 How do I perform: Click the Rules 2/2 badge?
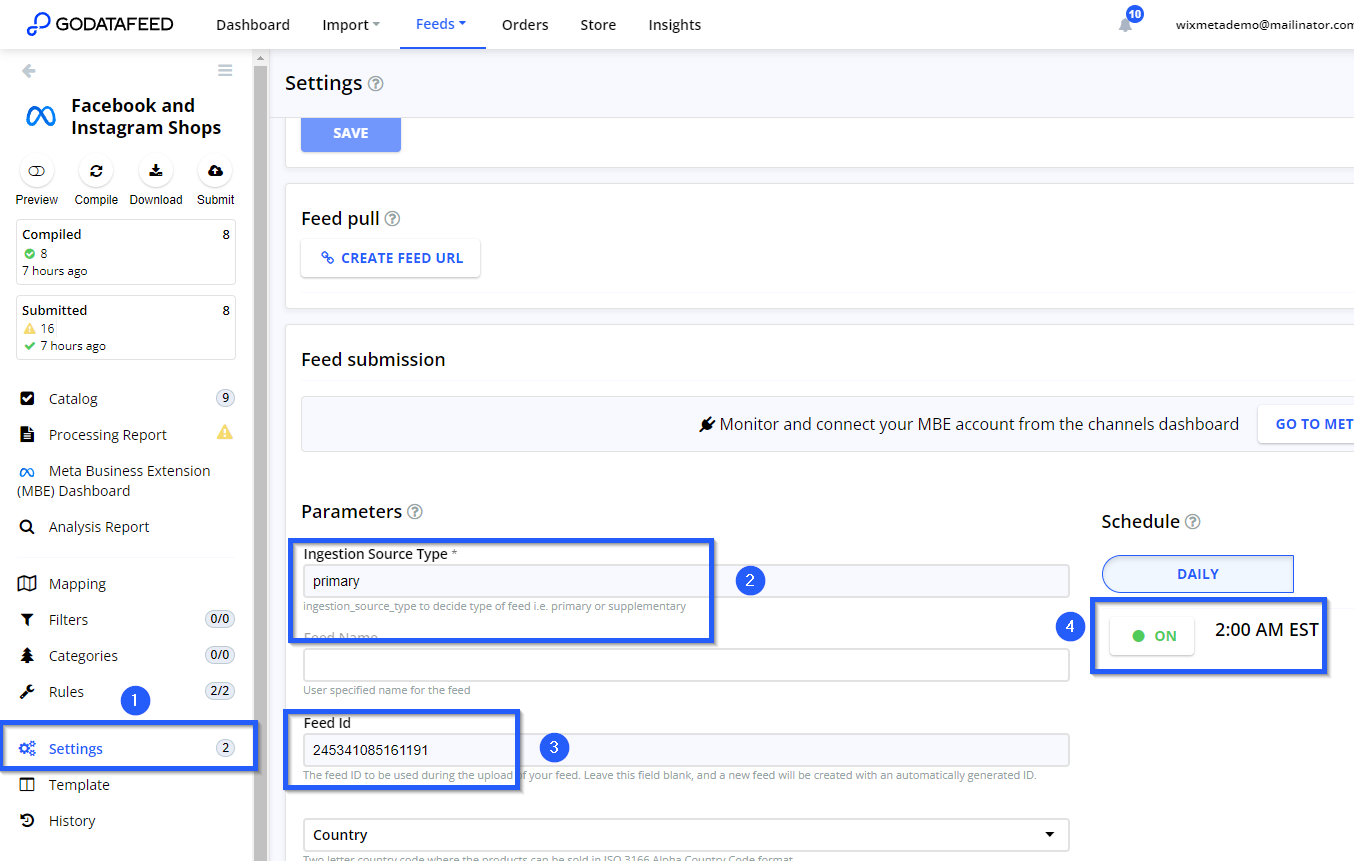tap(220, 691)
